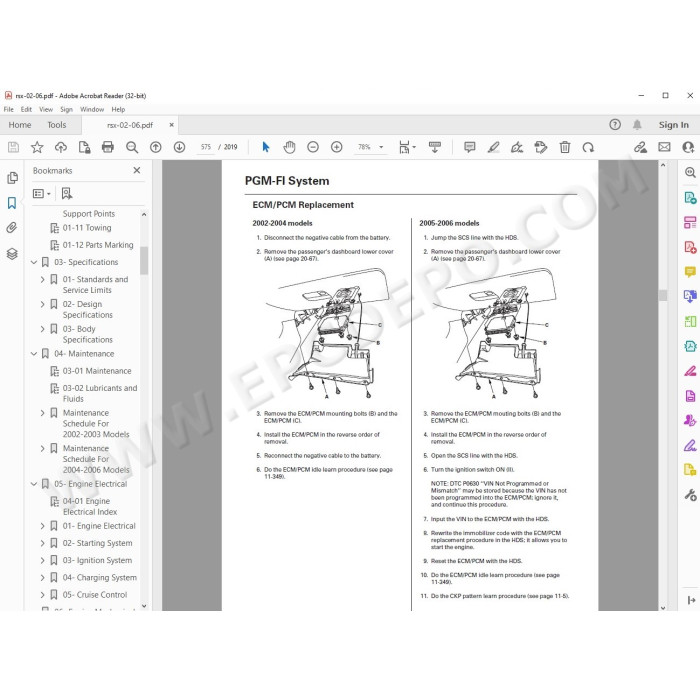Click the scroll mode toolbar icon
Viewport: 700px width, 700px height.
(x=434, y=147)
